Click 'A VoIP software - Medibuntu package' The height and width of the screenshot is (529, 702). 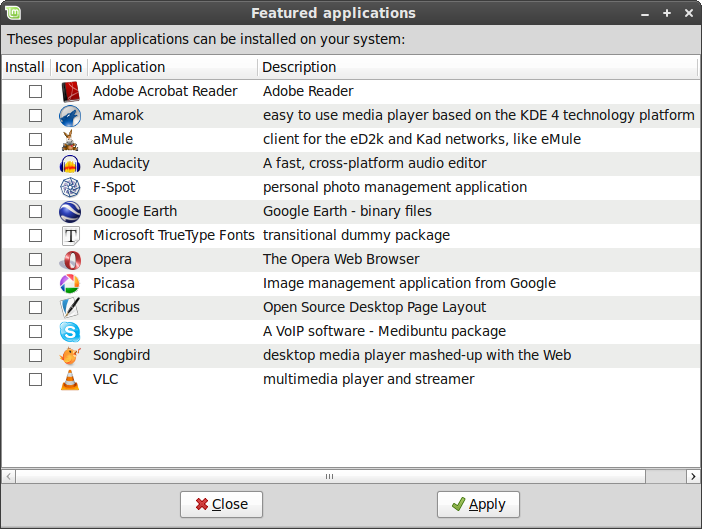click(x=384, y=332)
